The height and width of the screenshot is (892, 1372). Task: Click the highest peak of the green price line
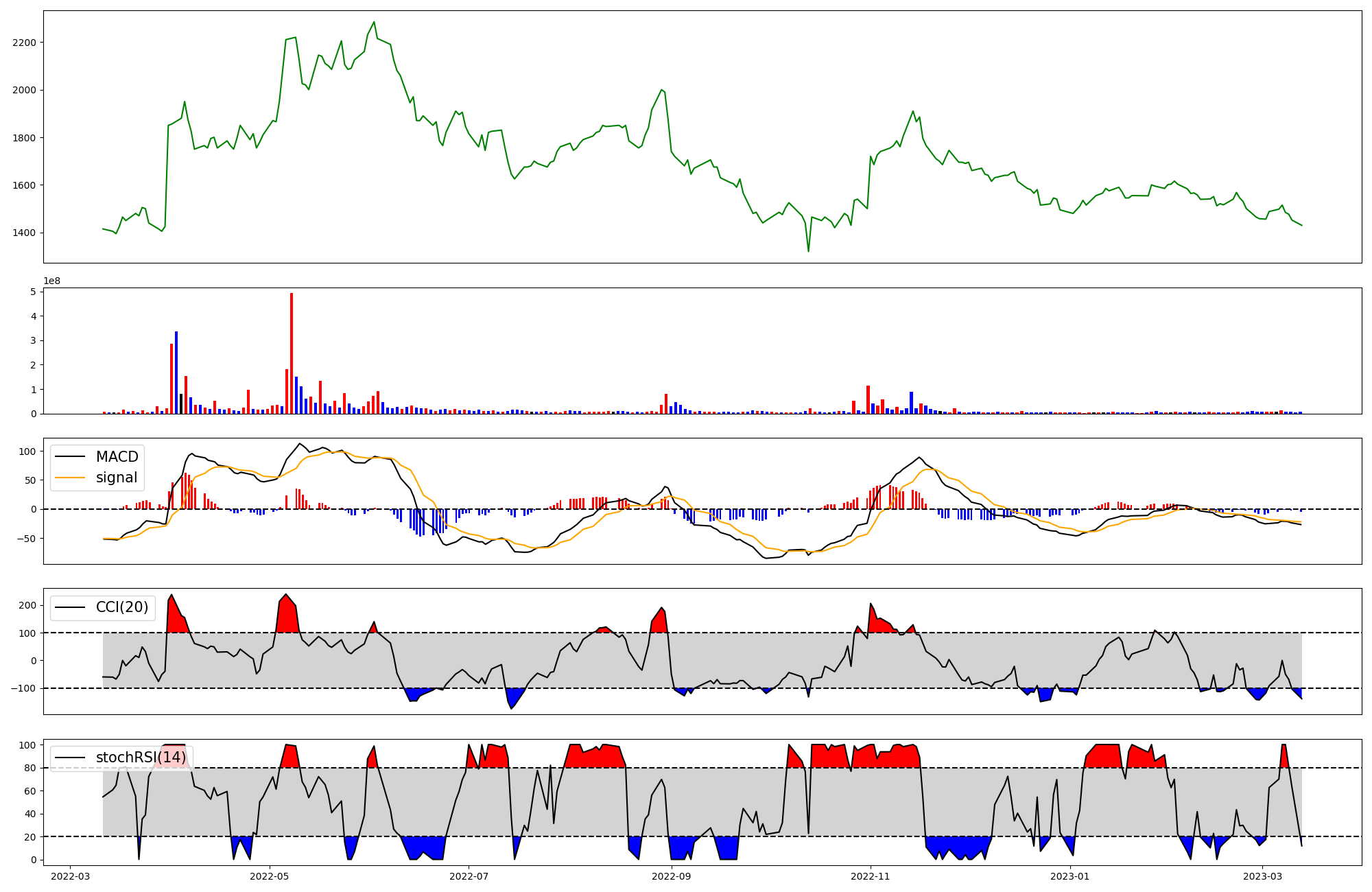point(374,22)
